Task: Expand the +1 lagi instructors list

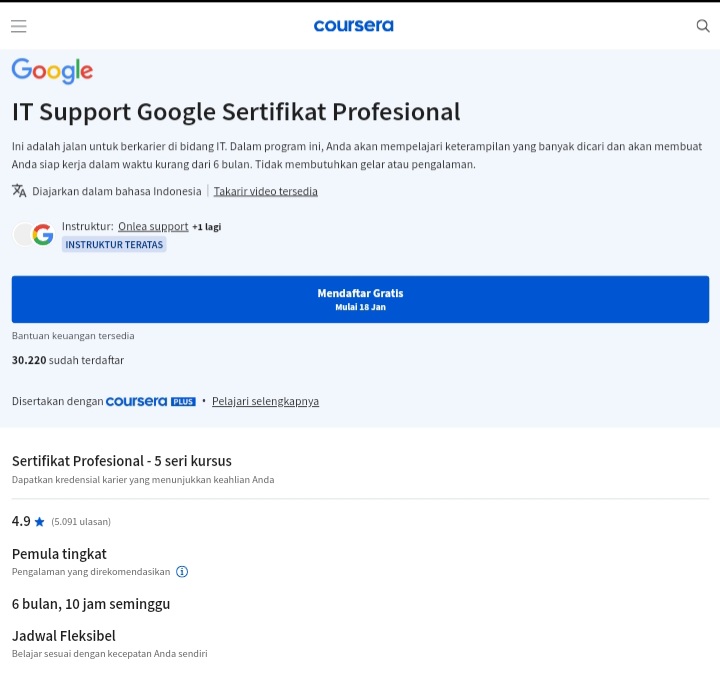Action: point(207,227)
